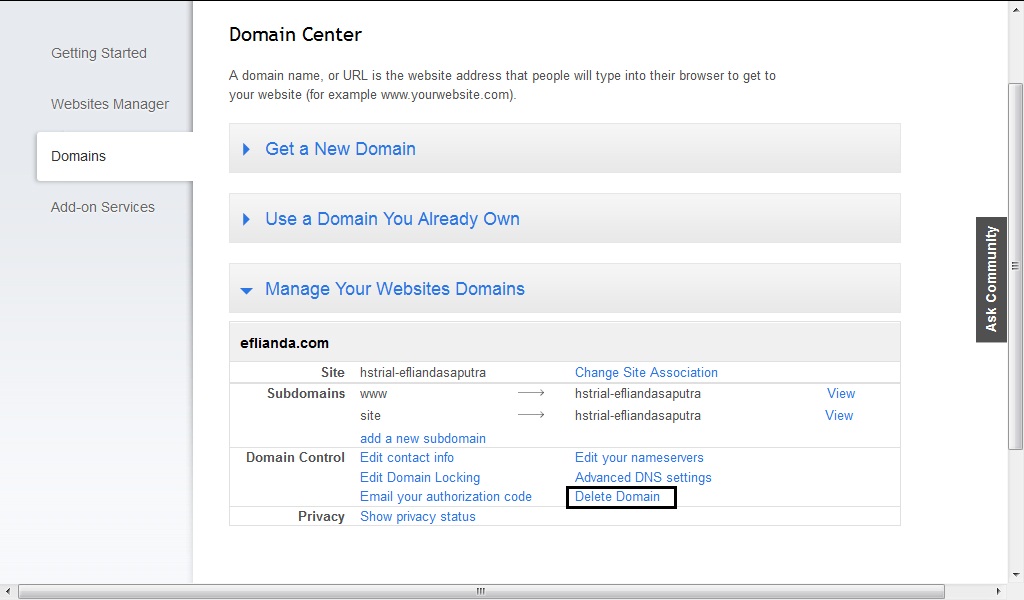The width and height of the screenshot is (1024, 600).
Task: Open Advanced DNS settings
Action: [x=641, y=477]
